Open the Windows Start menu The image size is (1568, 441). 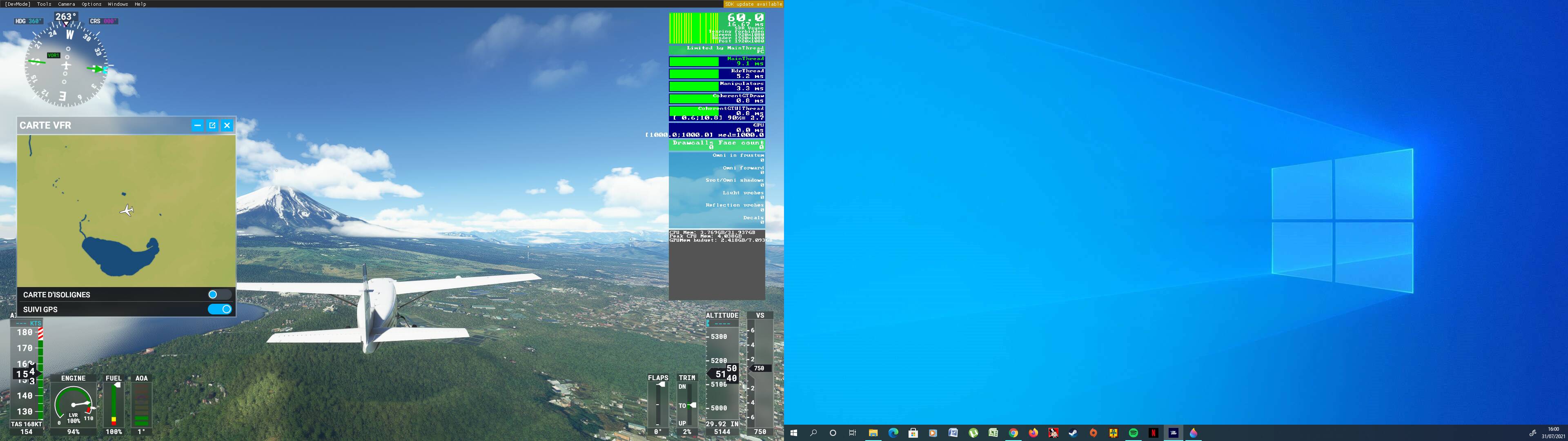point(795,433)
